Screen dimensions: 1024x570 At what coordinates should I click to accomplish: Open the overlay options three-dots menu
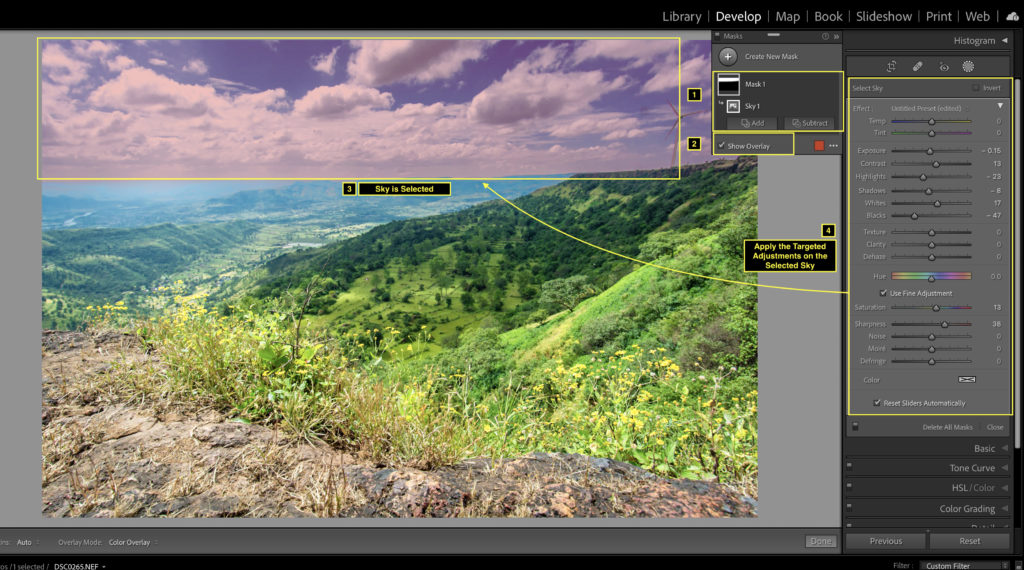click(x=833, y=146)
